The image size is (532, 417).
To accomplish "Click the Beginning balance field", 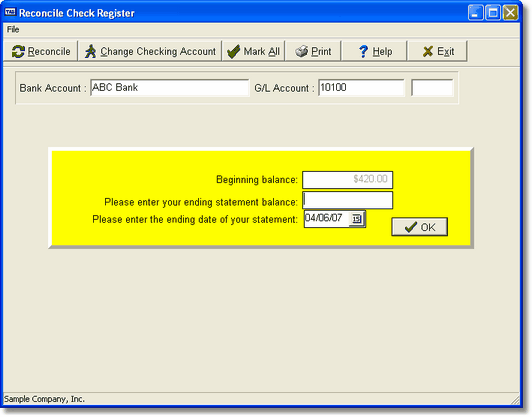I will [x=347, y=179].
